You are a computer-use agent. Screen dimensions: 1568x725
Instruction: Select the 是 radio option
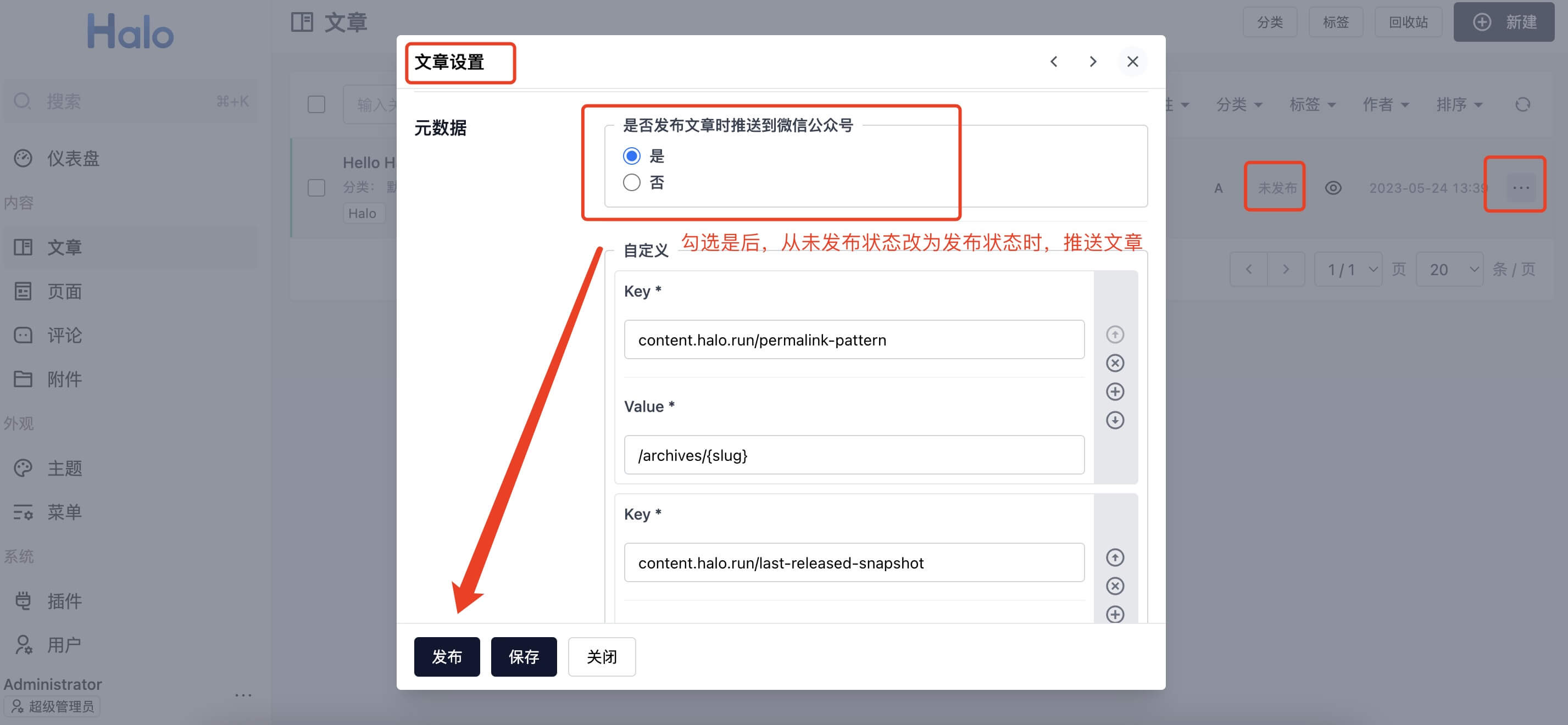pyautogui.click(x=631, y=156)
